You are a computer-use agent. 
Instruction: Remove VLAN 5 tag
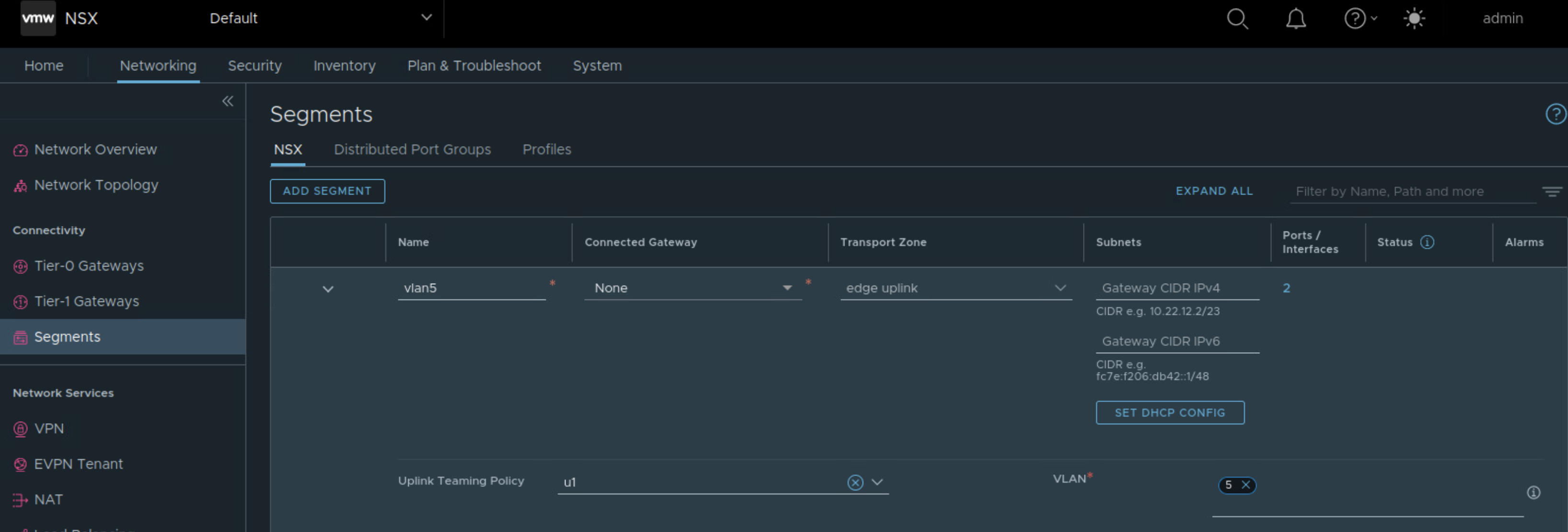click(1246, 485)
